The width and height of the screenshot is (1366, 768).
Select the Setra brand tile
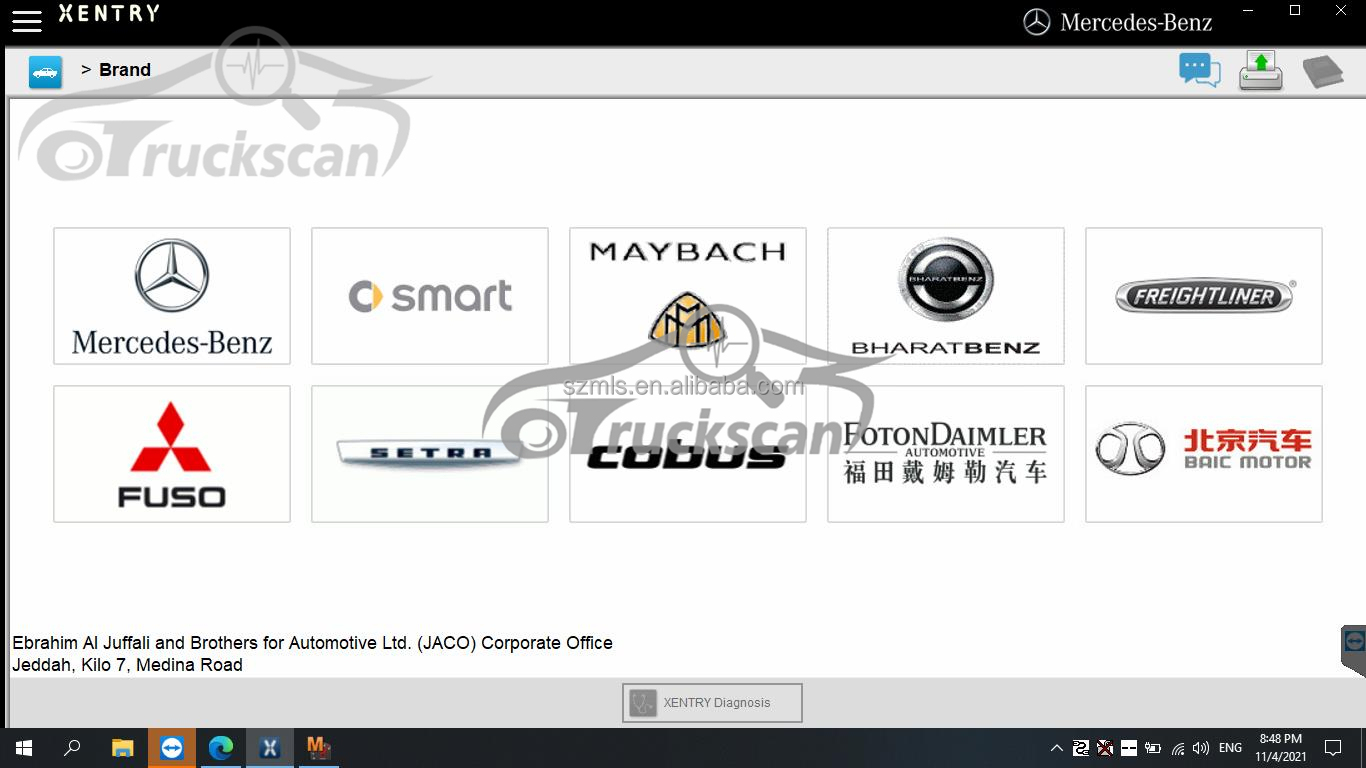tap(430, 454)
